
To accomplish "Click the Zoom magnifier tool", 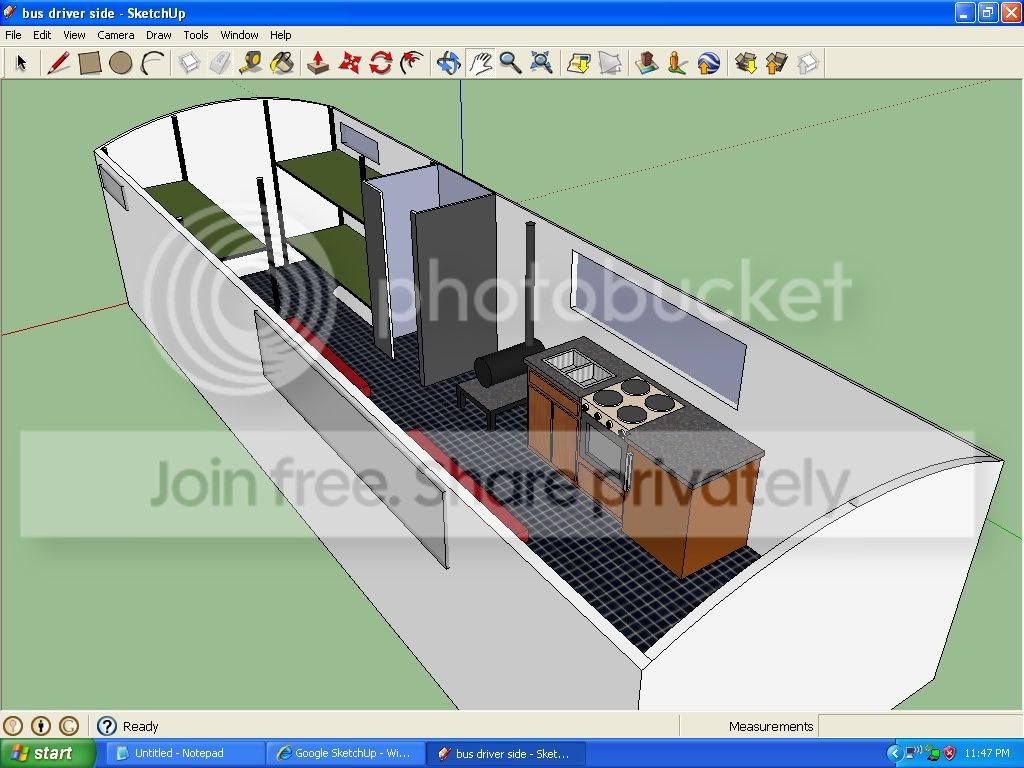I will (511, 63).
